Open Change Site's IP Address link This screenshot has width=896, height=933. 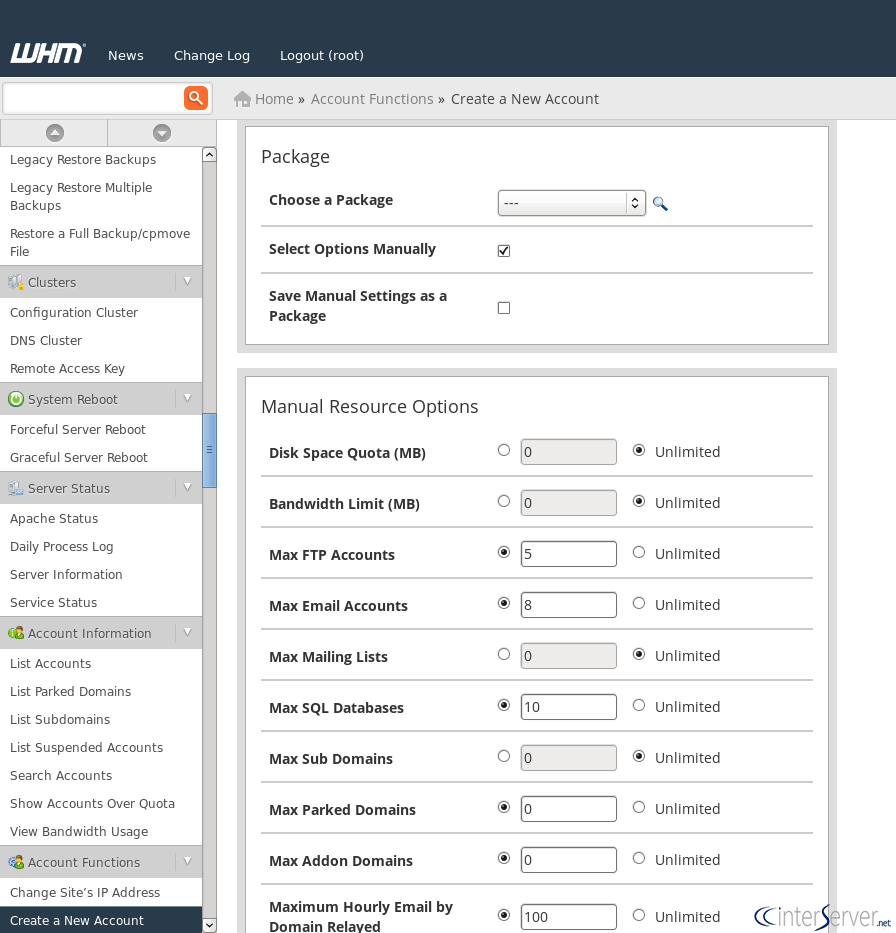pyautogui.click(x=85, y=893)
